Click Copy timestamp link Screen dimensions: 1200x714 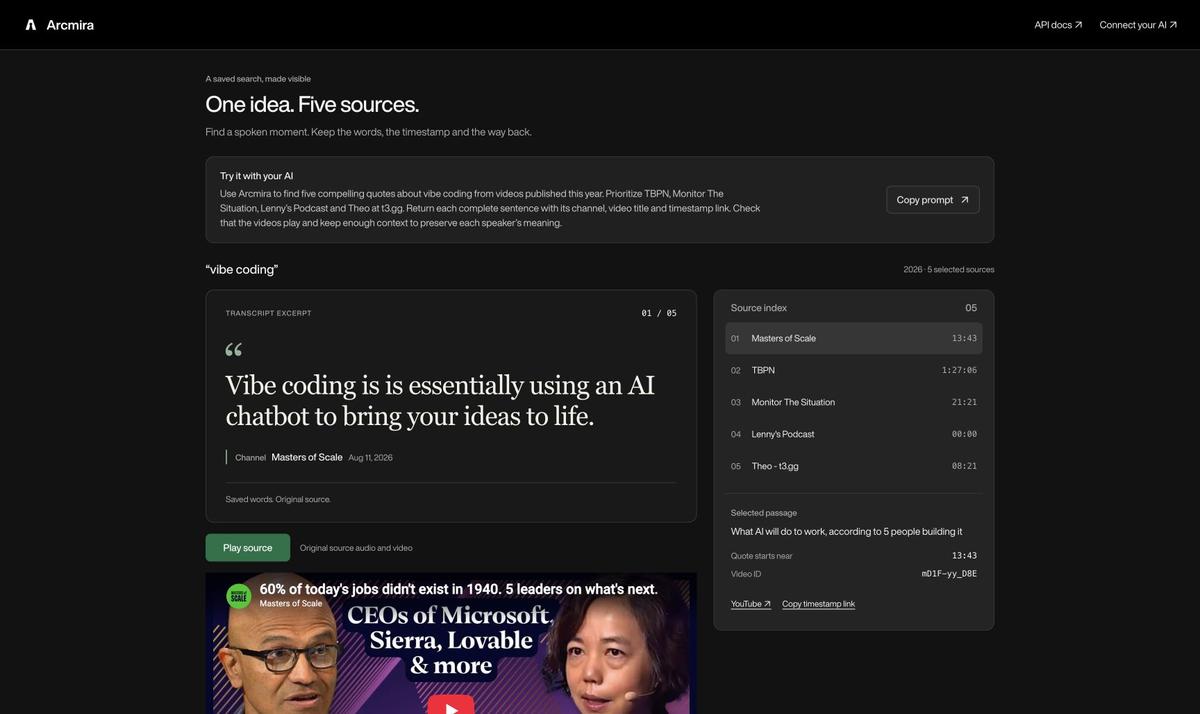tap(818, 604)
